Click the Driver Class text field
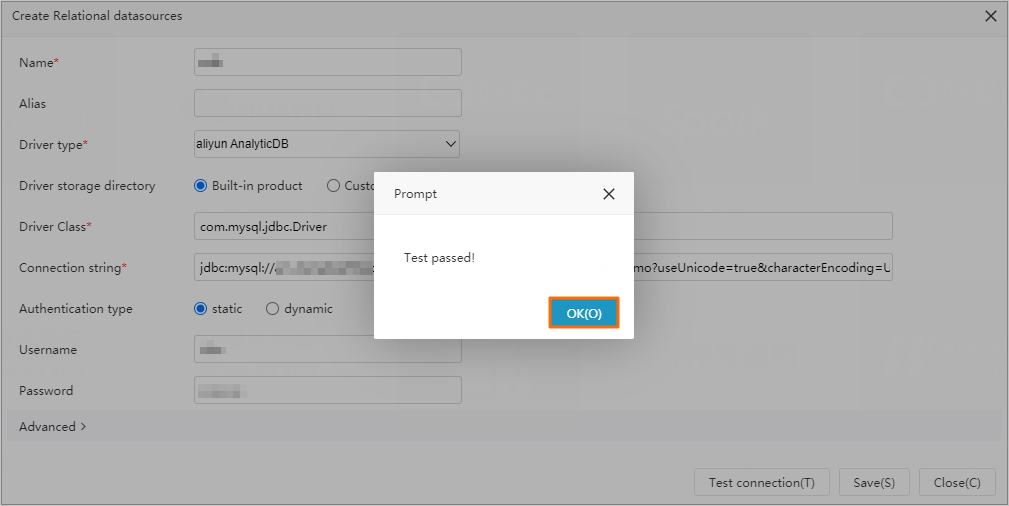Image resolution: width=1009 pixels, height=506 pixels. [x=285, y=226]
